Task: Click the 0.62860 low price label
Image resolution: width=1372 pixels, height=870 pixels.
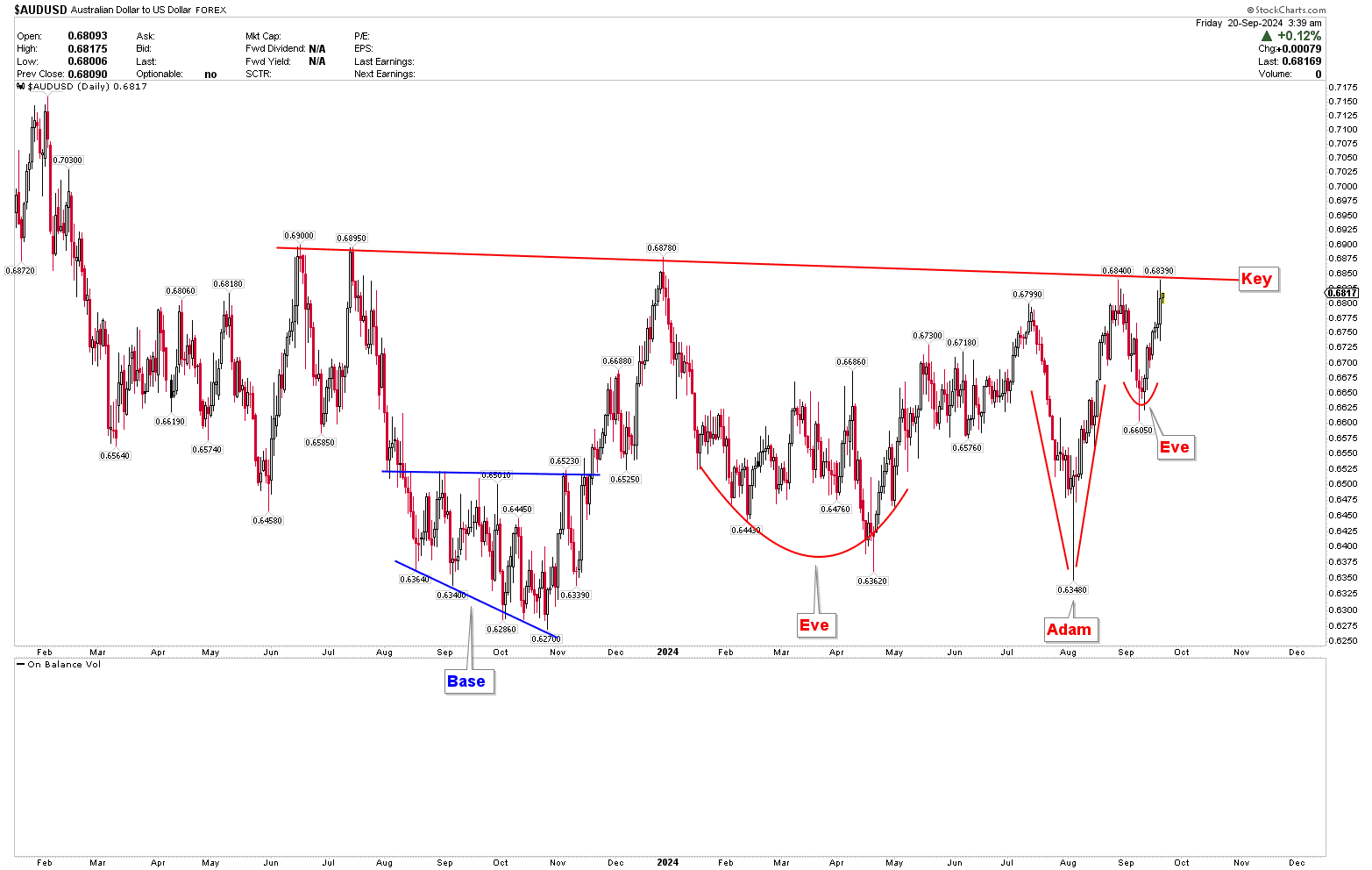Action: tap(501, 630)
